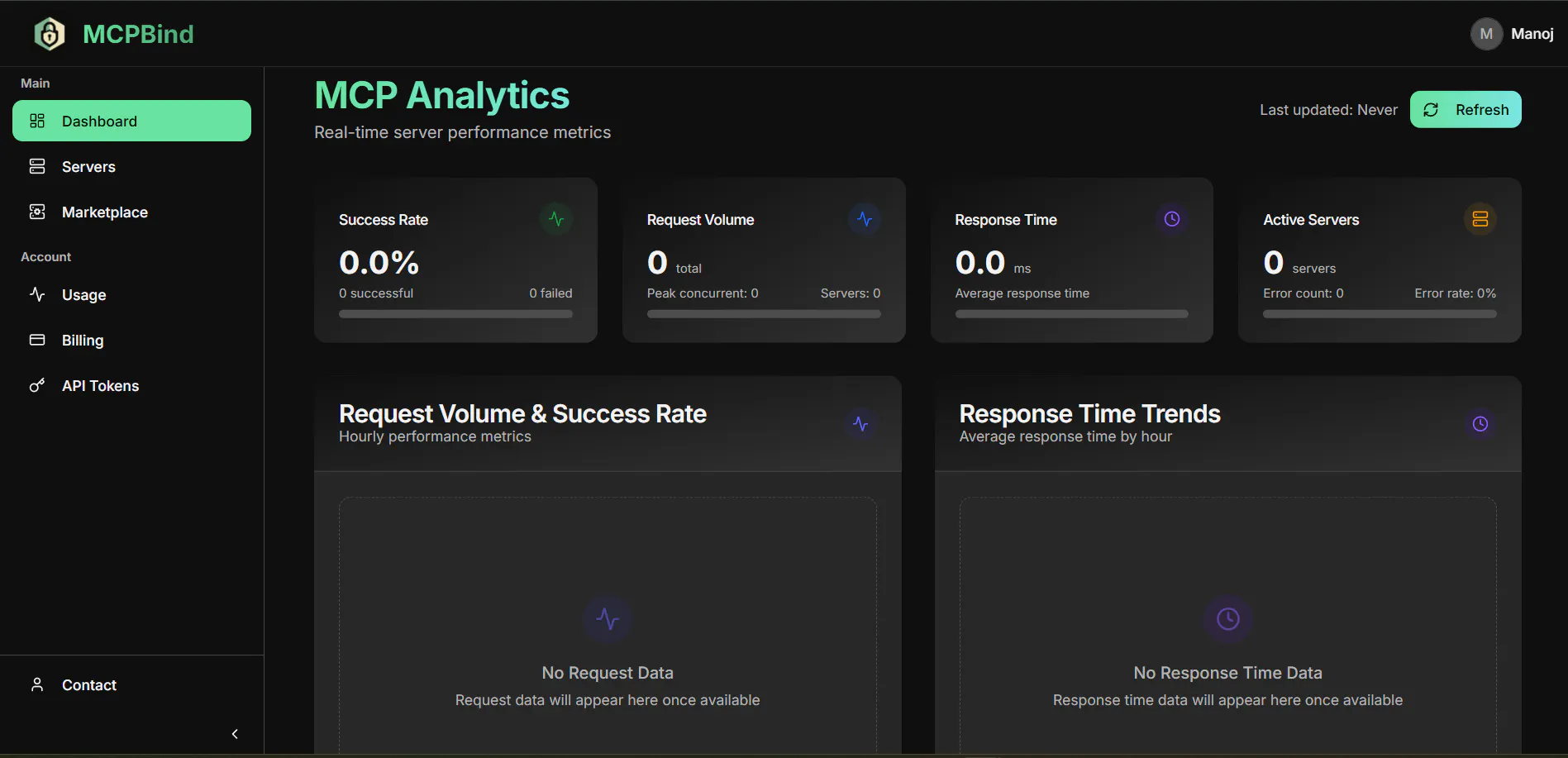Viewport: 1568px width, 758px height.
Task: Click the 'Average response time by hour' subtitle
Action: click(x=1065, y=436)
